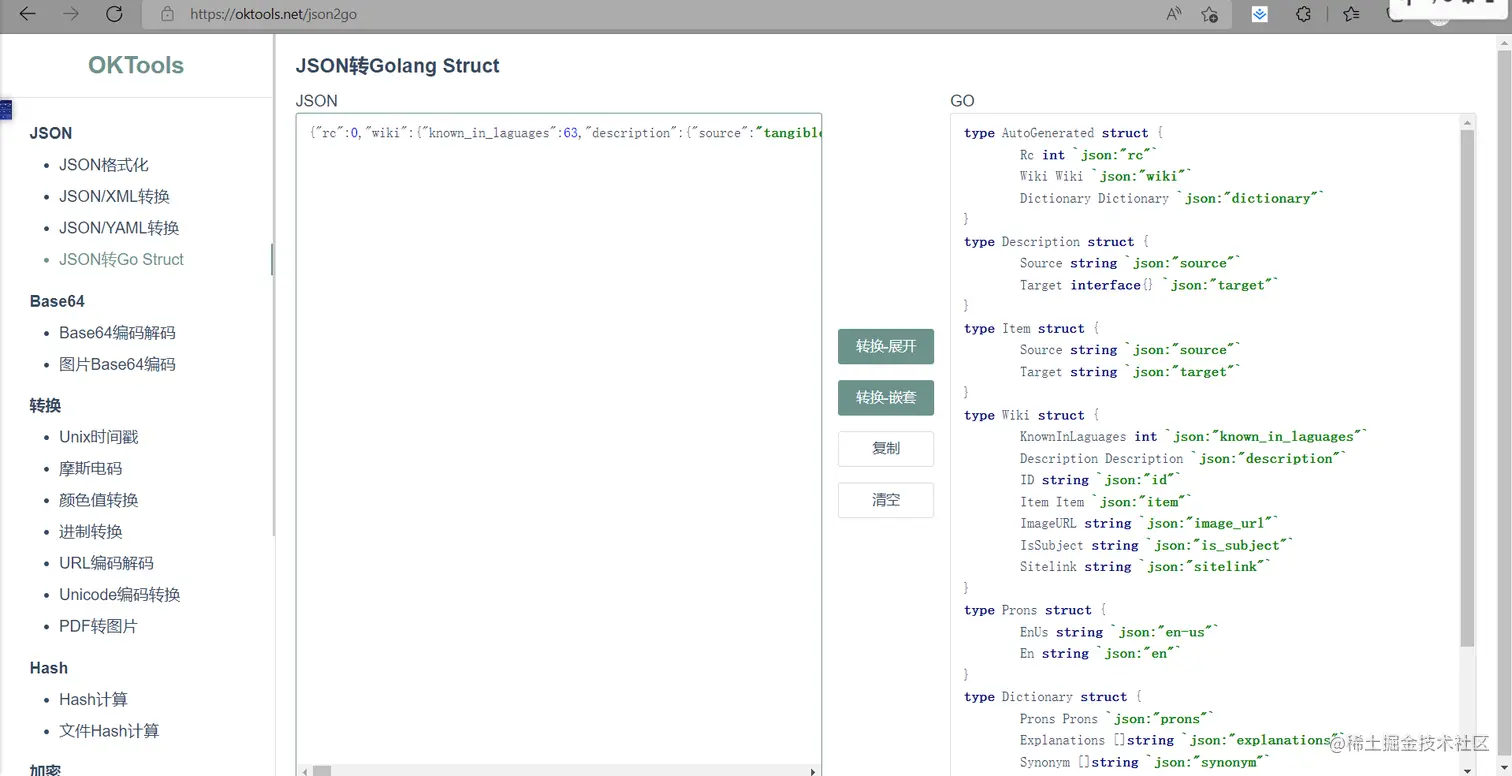Click the 'type Prons struct' line

(1035, 610)
